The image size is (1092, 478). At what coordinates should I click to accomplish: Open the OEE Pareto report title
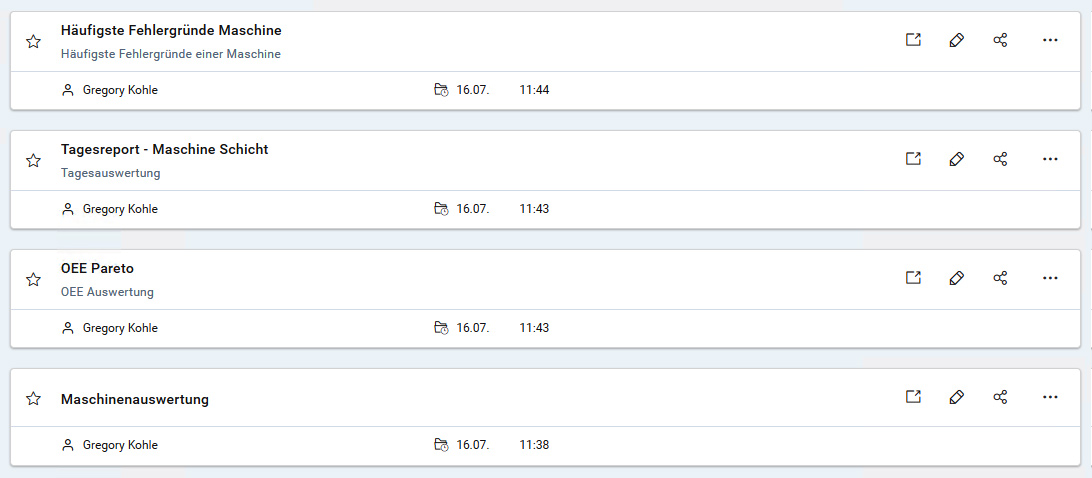click(97, 269)
